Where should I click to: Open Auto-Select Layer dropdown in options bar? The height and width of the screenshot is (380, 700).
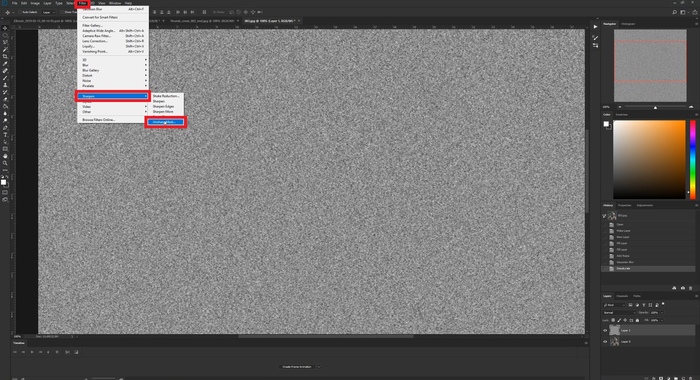point(49,12)
